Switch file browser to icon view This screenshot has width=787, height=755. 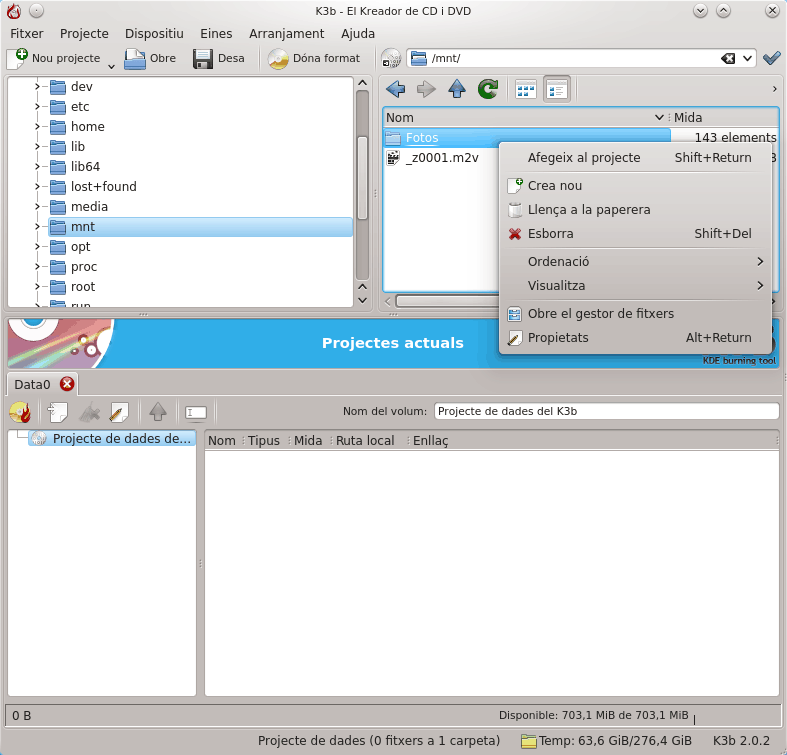click(x=526, y=89)
